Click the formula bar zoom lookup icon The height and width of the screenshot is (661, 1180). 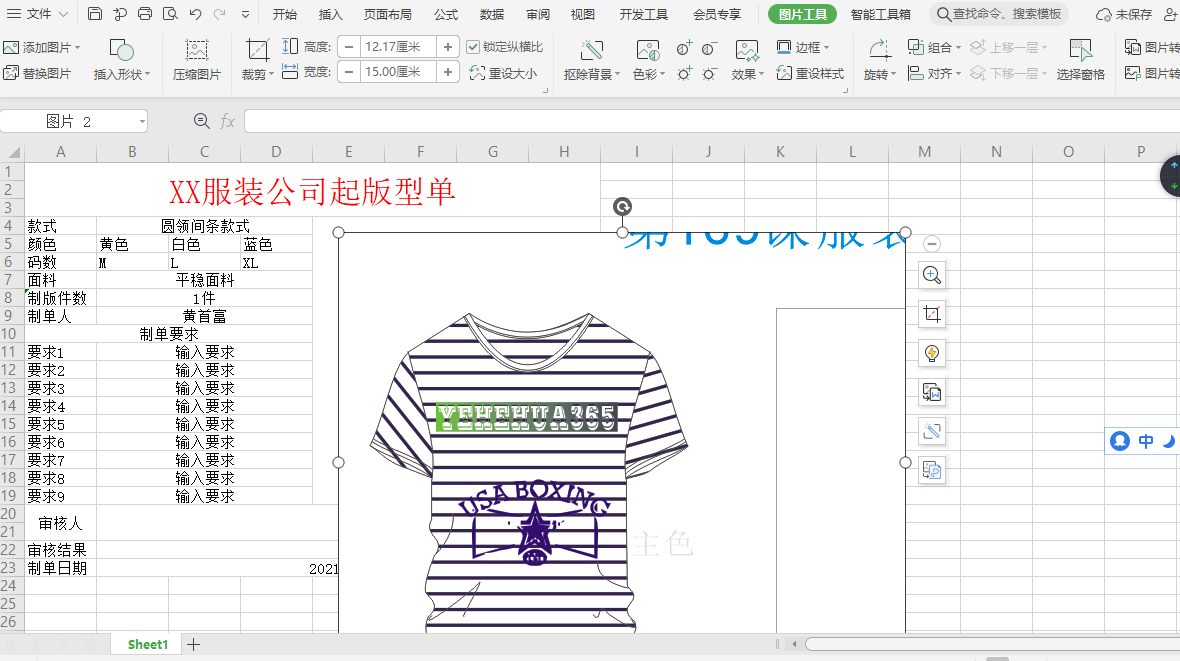click(202, 120)
